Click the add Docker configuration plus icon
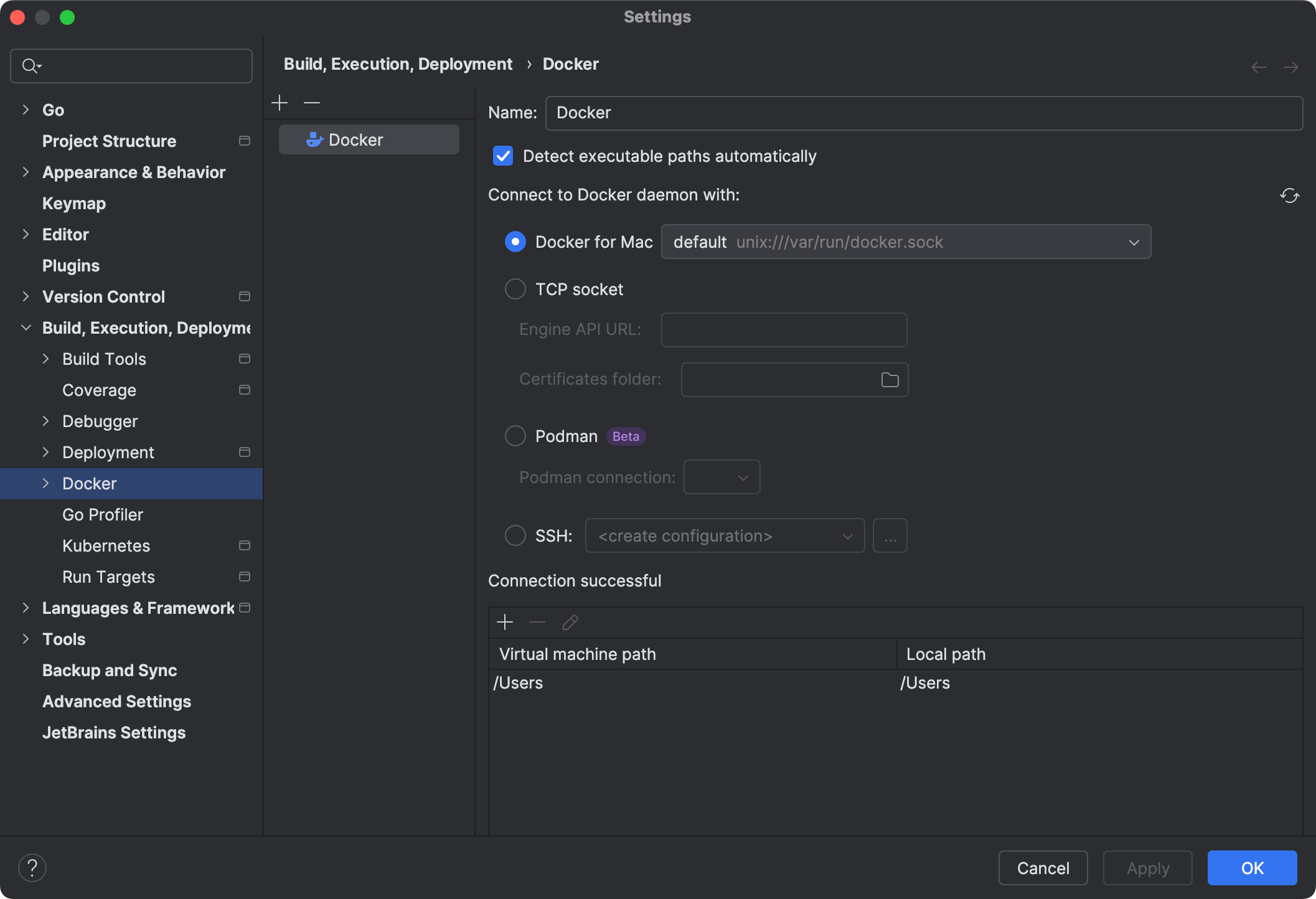This screenshot has width=1316, height=899. click(280, 103)
